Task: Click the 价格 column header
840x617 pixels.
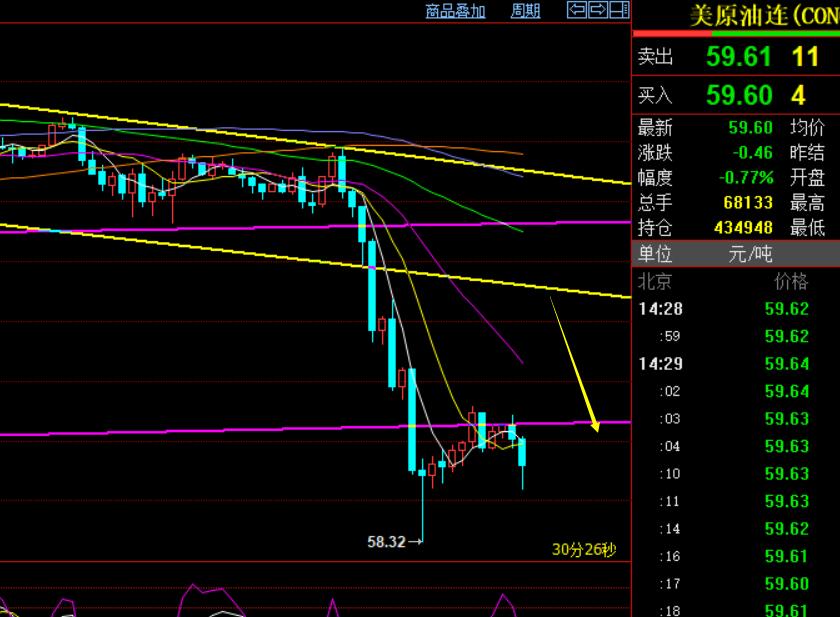Action: (791, 281)
